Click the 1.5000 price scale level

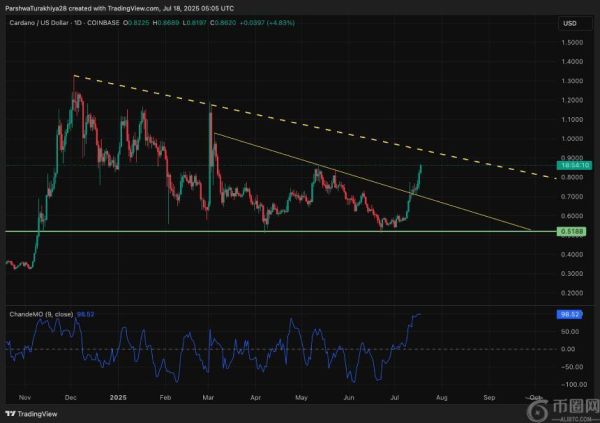coord(572,43)
